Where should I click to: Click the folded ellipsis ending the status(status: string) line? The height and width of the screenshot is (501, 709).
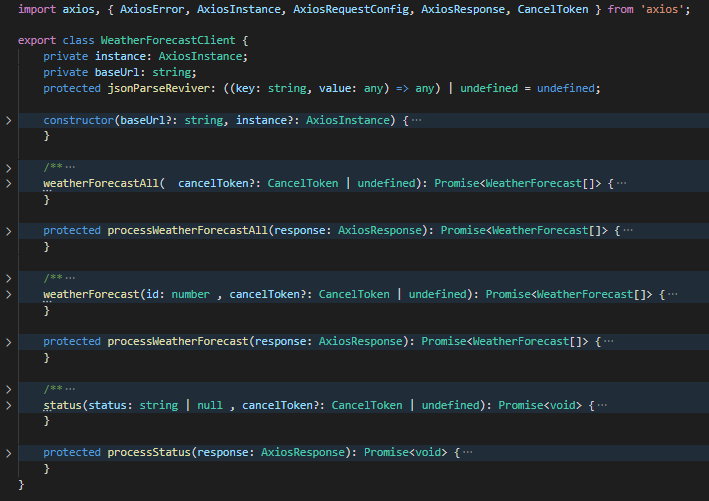(x=602, y=405)
